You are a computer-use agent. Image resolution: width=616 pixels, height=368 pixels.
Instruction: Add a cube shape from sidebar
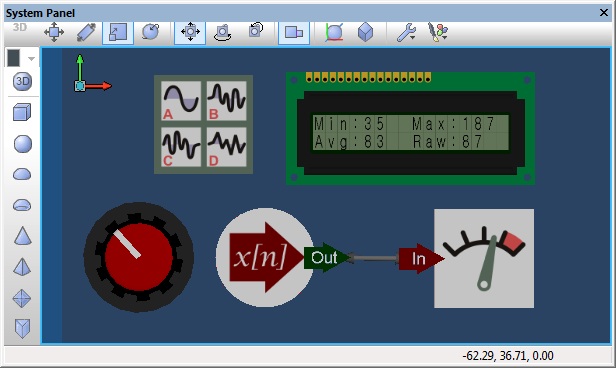point(22,112)
